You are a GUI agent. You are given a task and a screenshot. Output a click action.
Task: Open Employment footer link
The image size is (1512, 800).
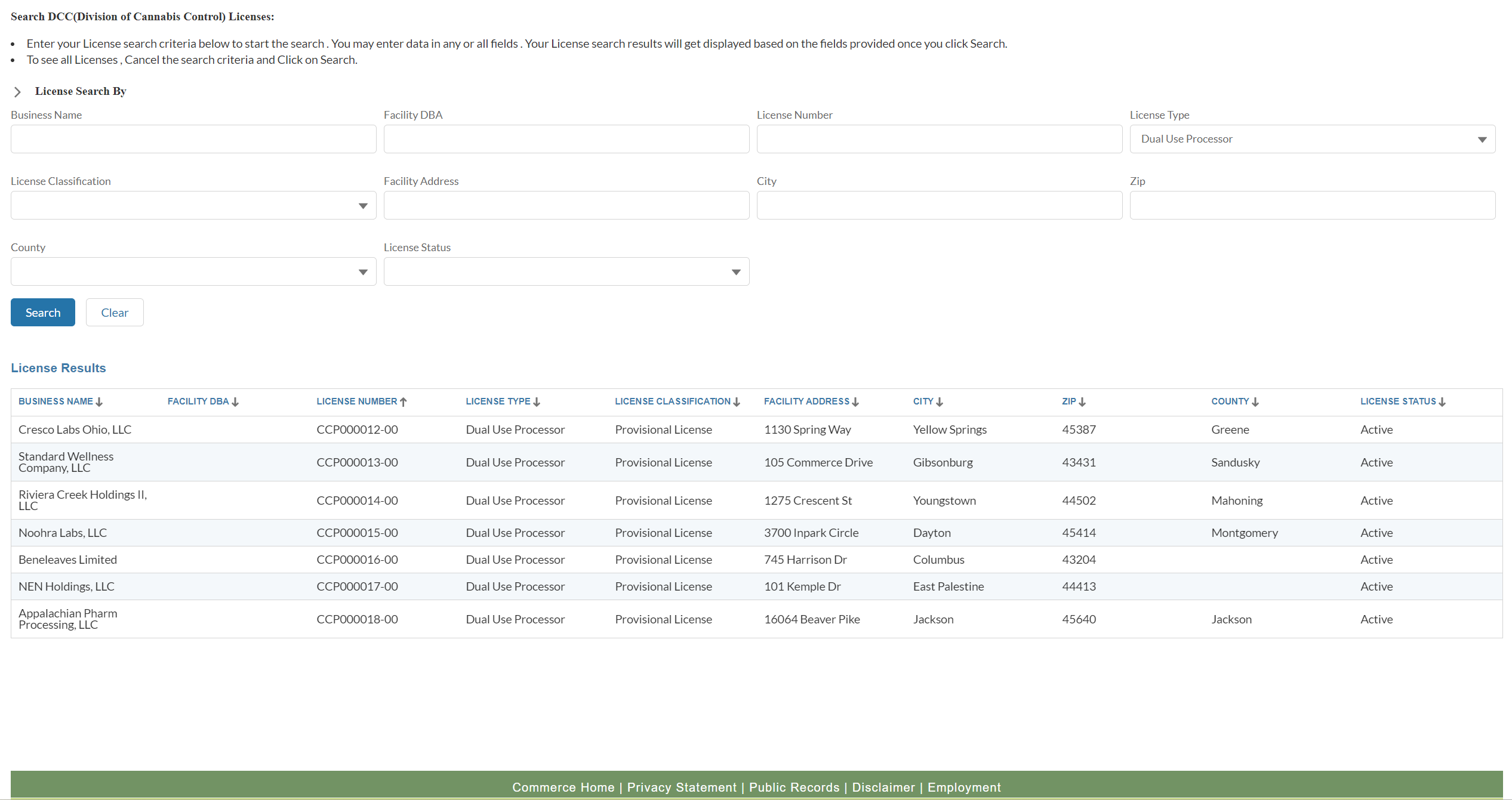964,787
